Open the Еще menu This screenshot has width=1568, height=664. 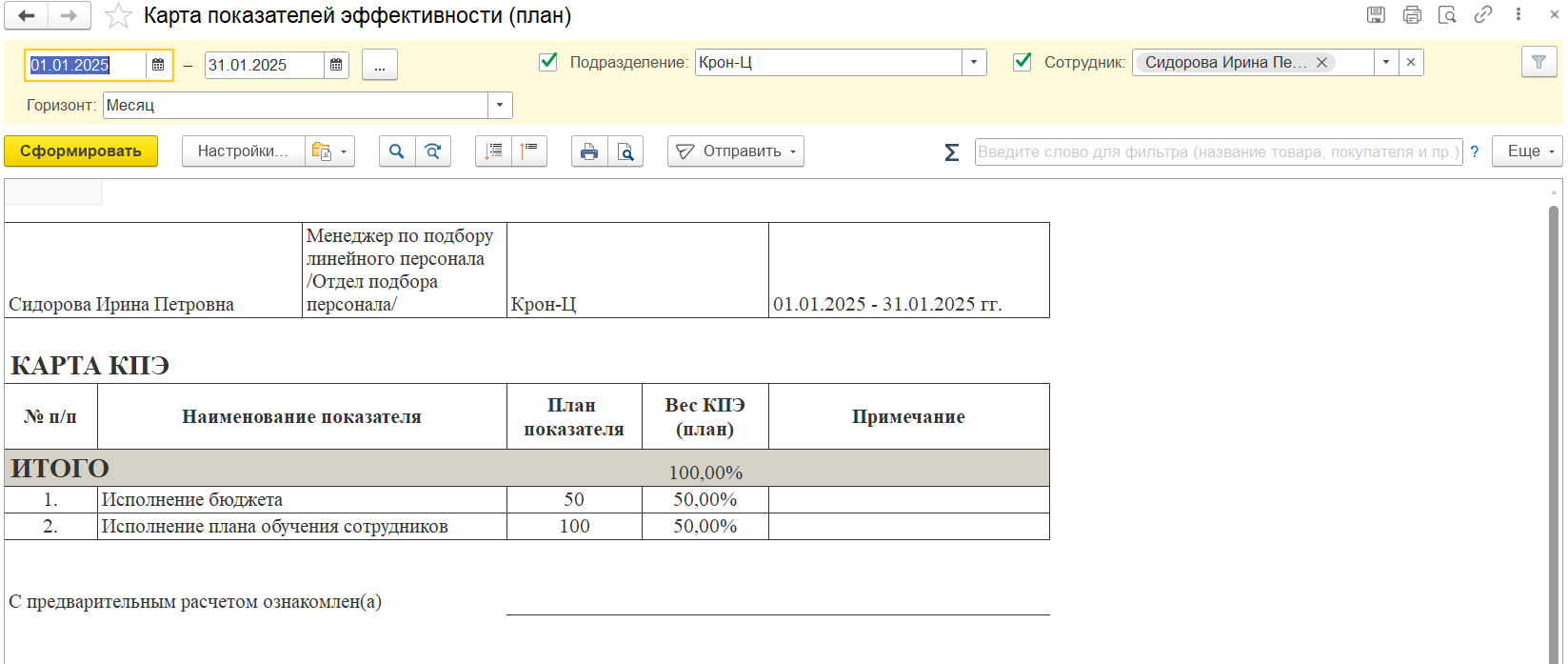coord(1527,151)
